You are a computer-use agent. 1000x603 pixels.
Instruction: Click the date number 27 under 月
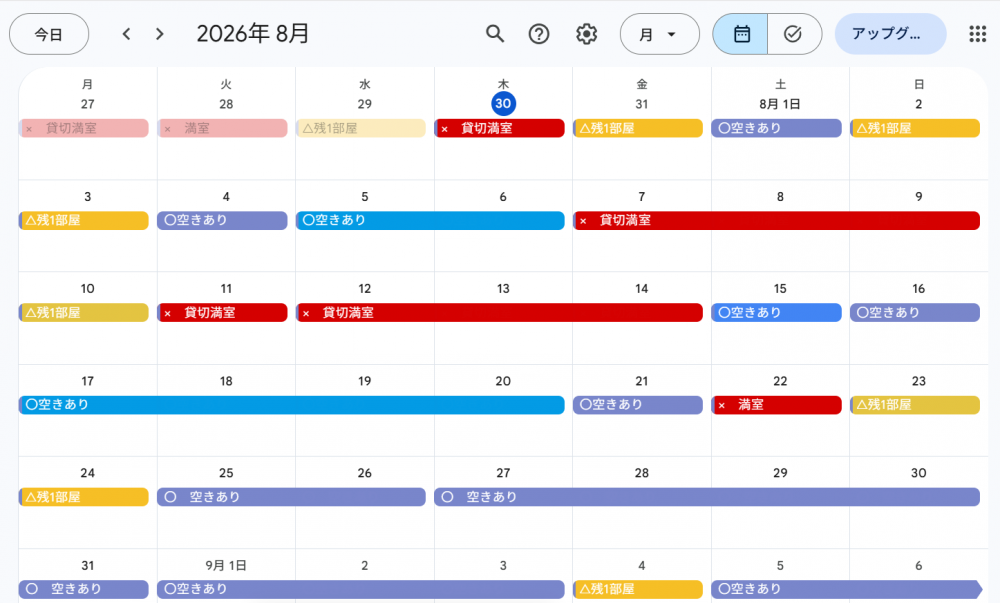pos(87,104)
